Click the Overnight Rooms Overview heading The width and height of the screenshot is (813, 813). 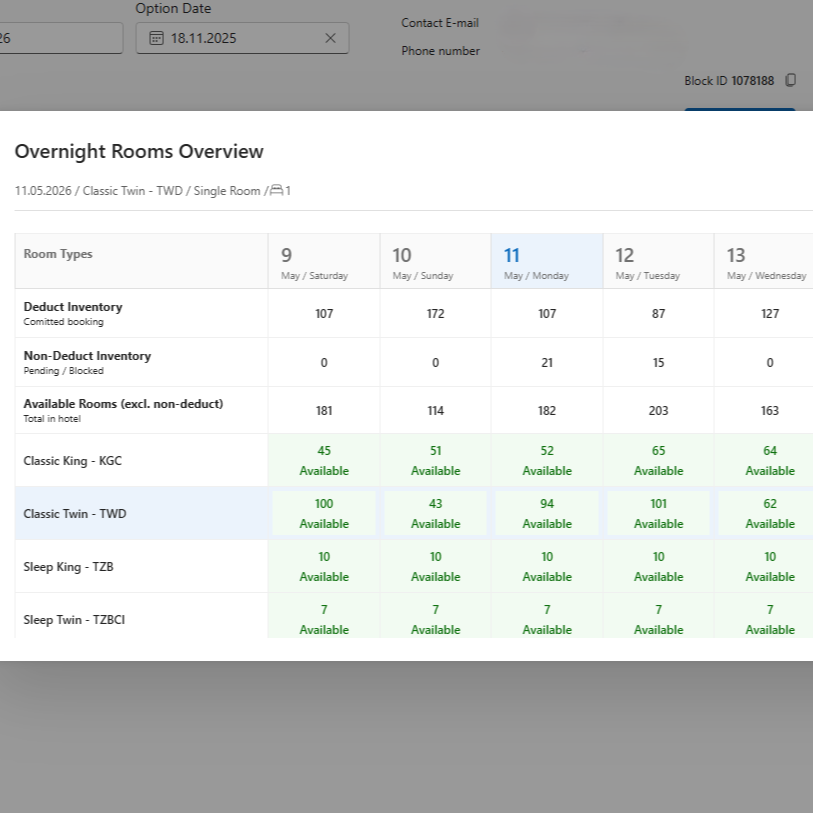coord(139,151)
